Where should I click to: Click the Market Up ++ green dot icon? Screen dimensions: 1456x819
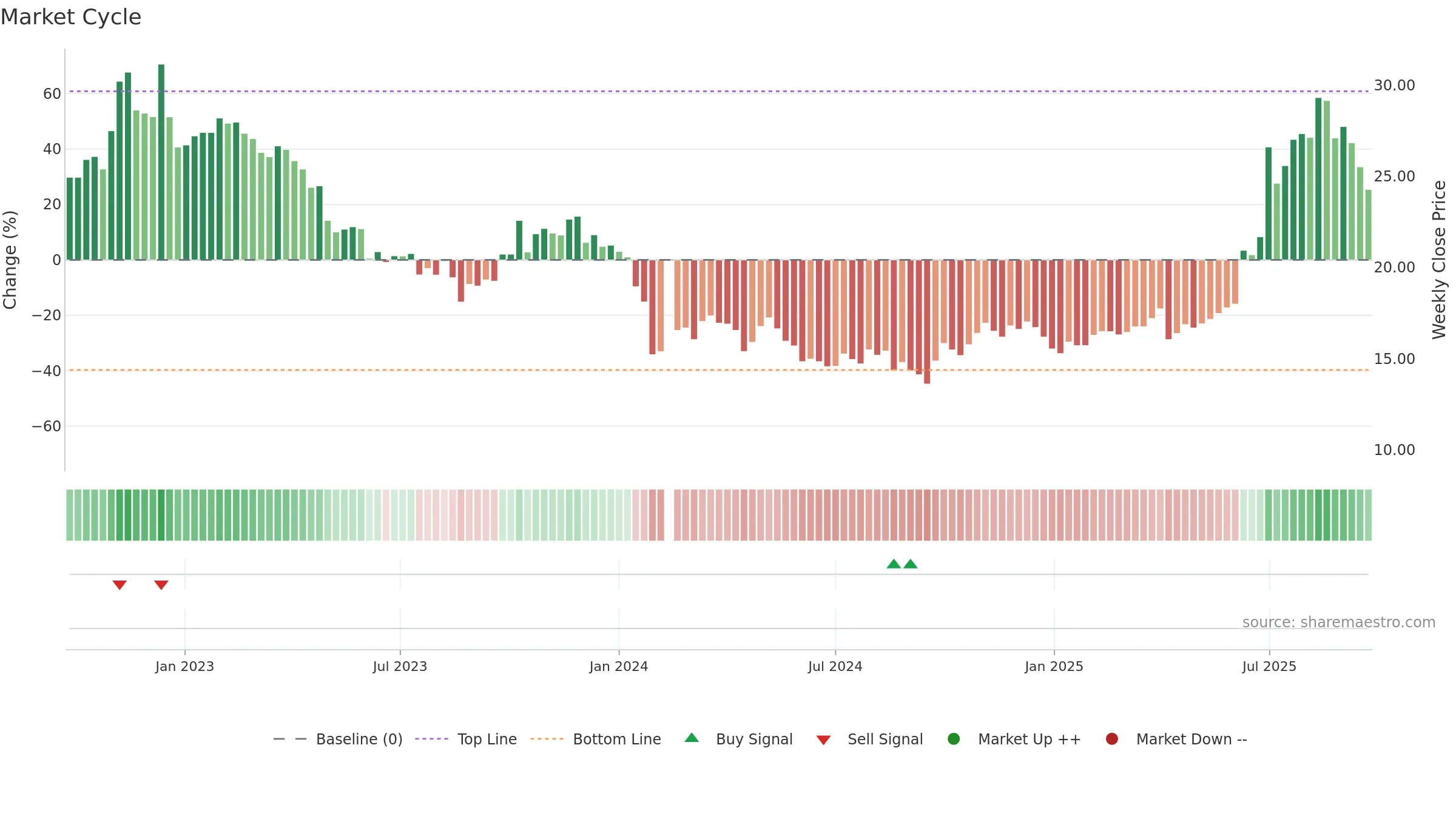coord(954,739)
